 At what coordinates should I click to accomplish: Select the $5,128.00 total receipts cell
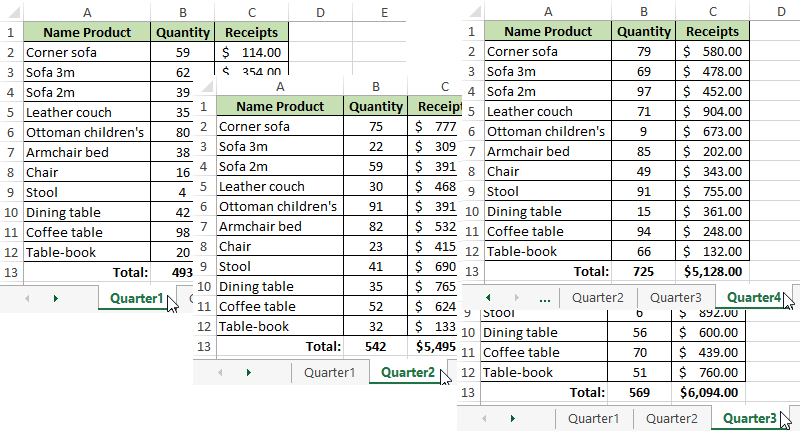pos(712,270)
